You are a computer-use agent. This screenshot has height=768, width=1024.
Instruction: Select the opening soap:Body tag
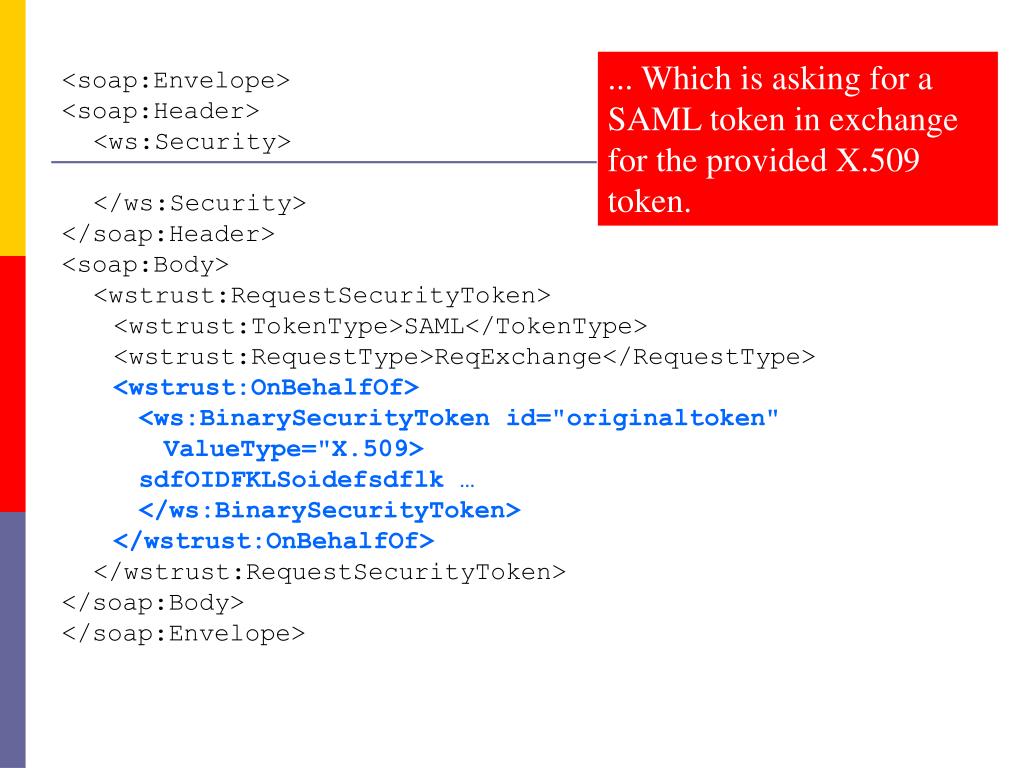pos(146,264)
